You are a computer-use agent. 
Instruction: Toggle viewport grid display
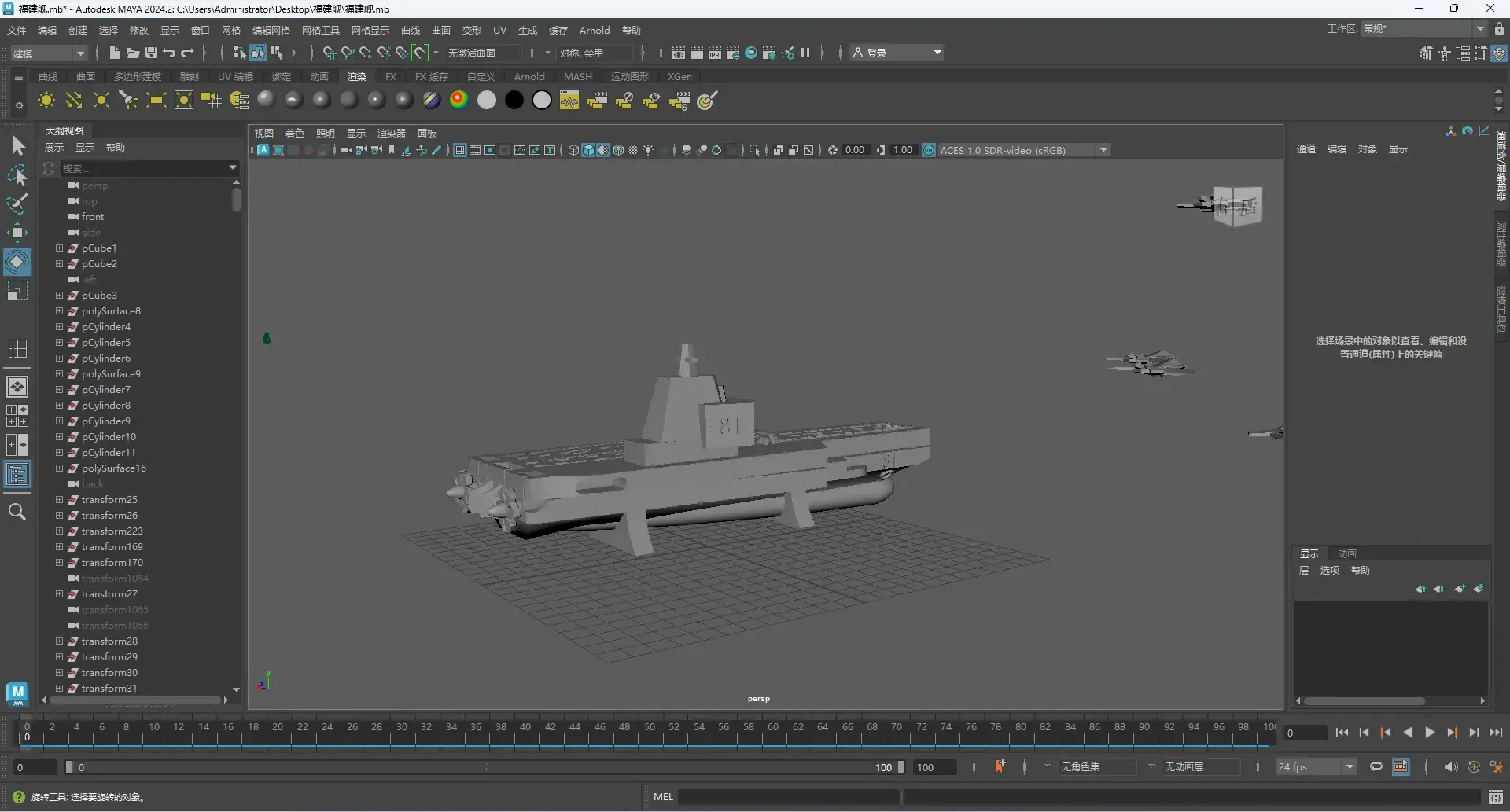(x=460, y=150)
